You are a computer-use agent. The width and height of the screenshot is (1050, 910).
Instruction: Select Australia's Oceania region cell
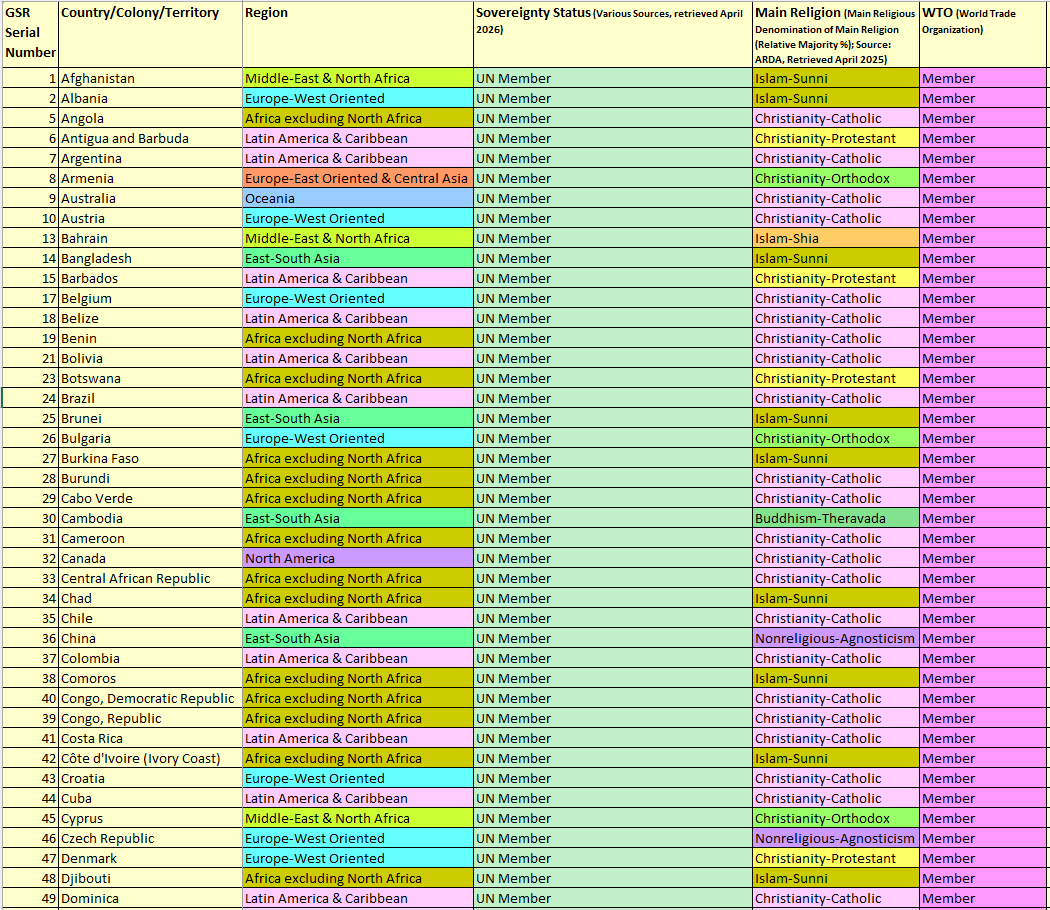358,199
